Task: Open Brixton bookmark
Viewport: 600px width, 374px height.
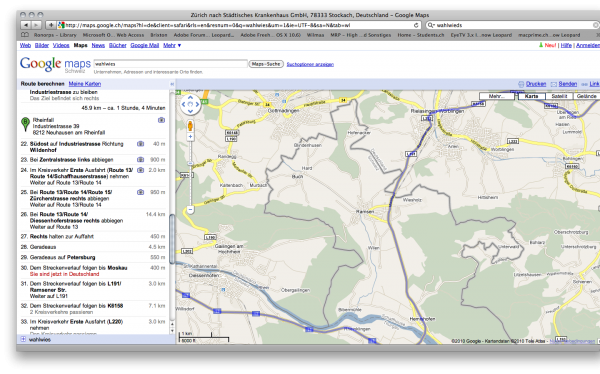Action: [x=159, y=35]
